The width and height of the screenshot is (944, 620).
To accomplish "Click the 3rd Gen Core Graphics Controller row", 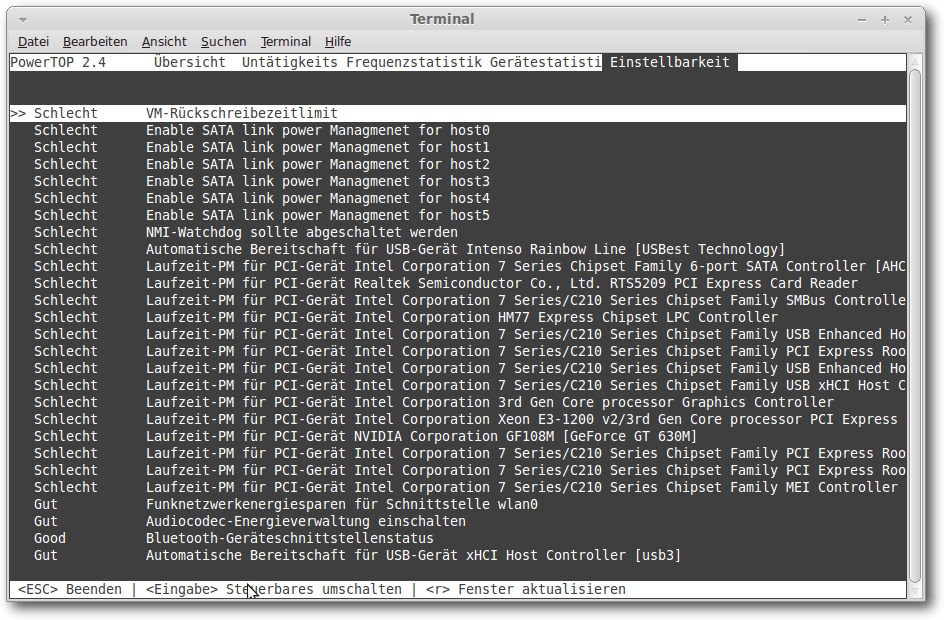I will point(458,402).
